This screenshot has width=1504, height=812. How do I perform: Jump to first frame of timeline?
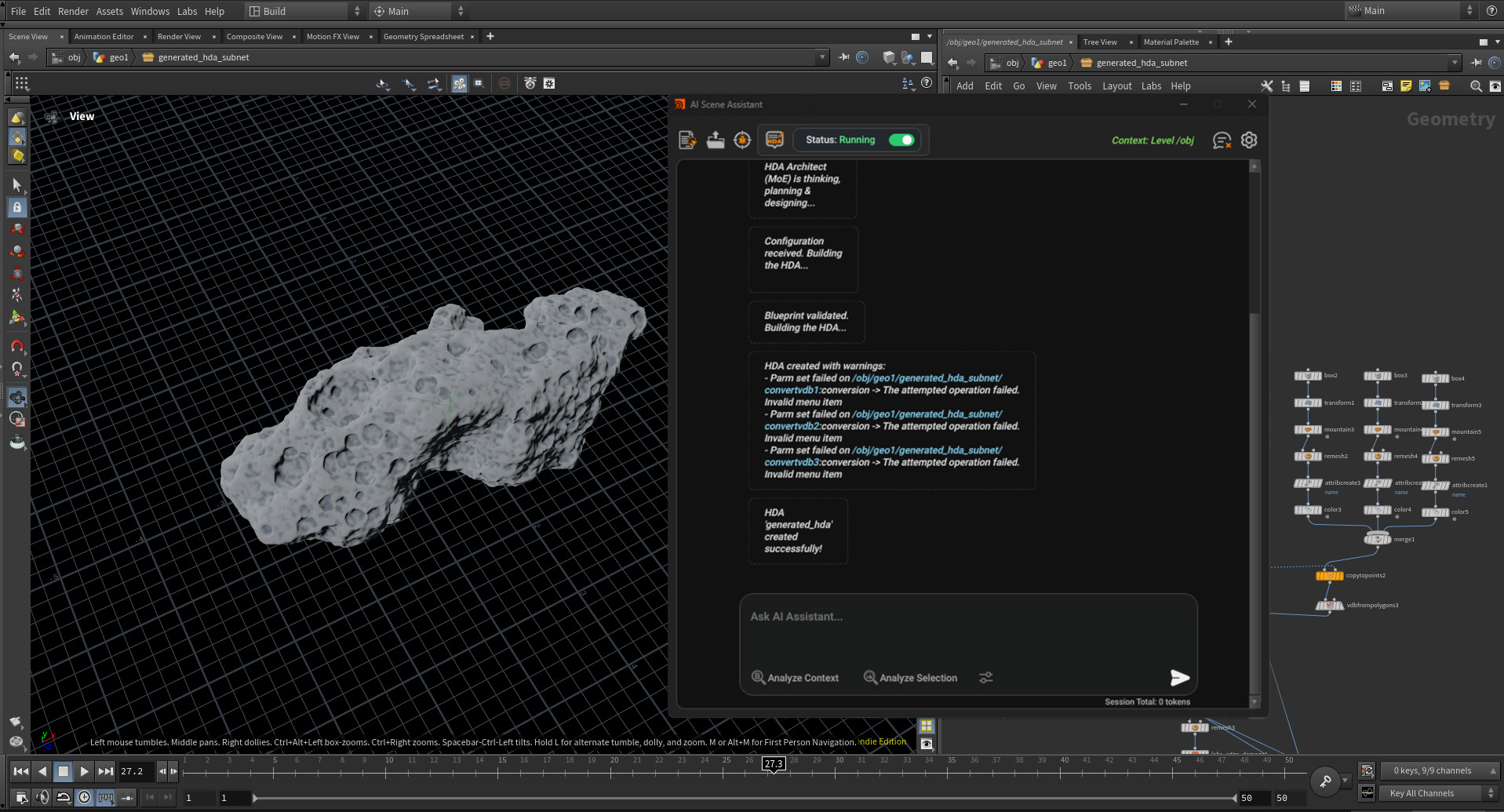21,771
